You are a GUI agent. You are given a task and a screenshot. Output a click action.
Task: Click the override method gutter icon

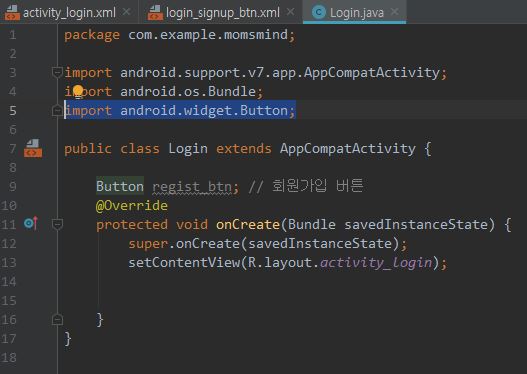tap(31, 223)
